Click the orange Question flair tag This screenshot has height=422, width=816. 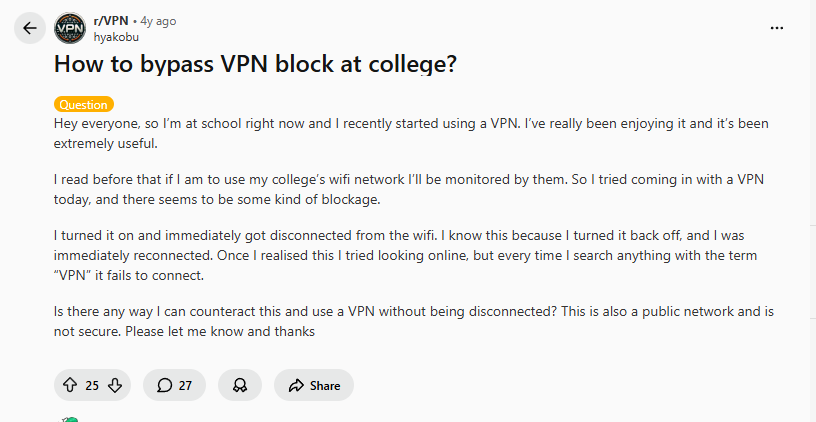(84, 104)
